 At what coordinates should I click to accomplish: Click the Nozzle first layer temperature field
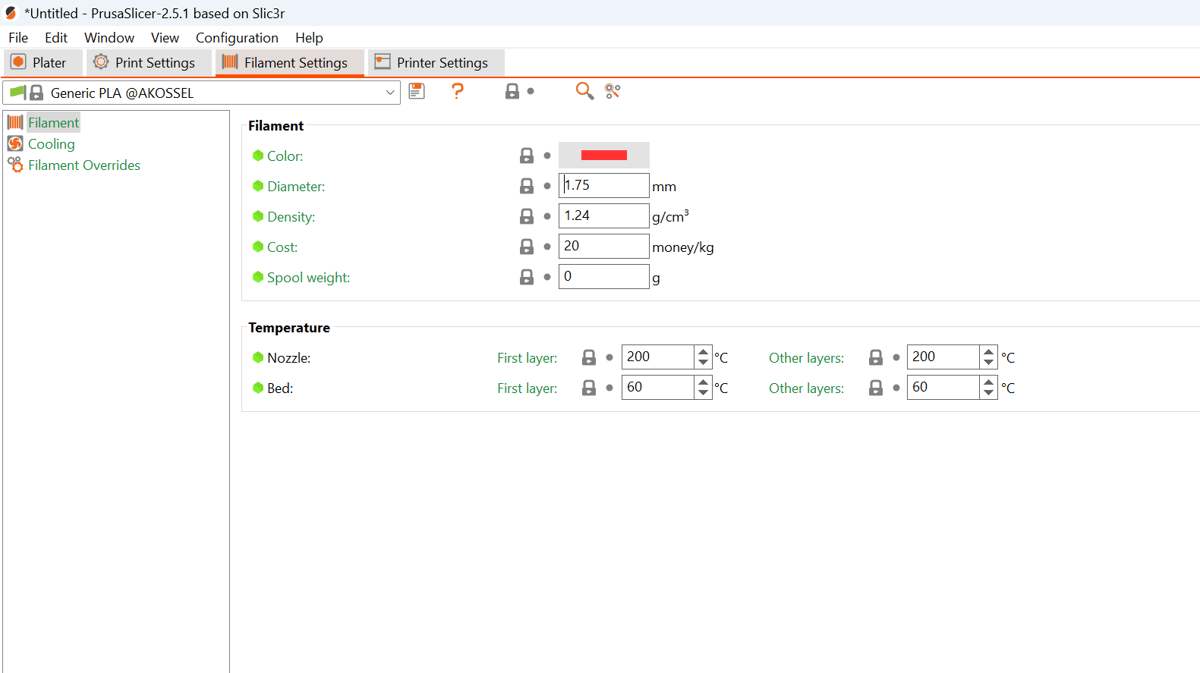coord(658,357)
